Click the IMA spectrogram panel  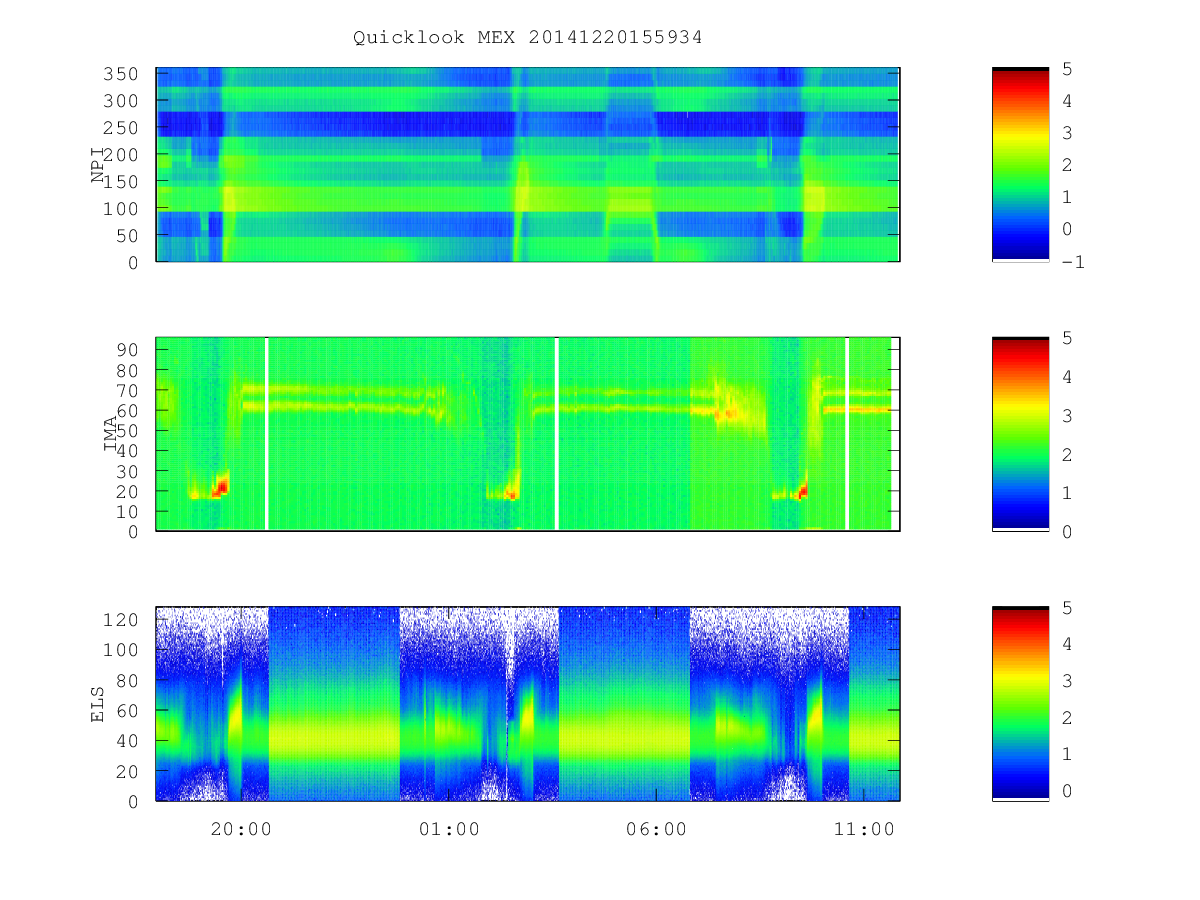pyautogui.click(x=528, y=434)
